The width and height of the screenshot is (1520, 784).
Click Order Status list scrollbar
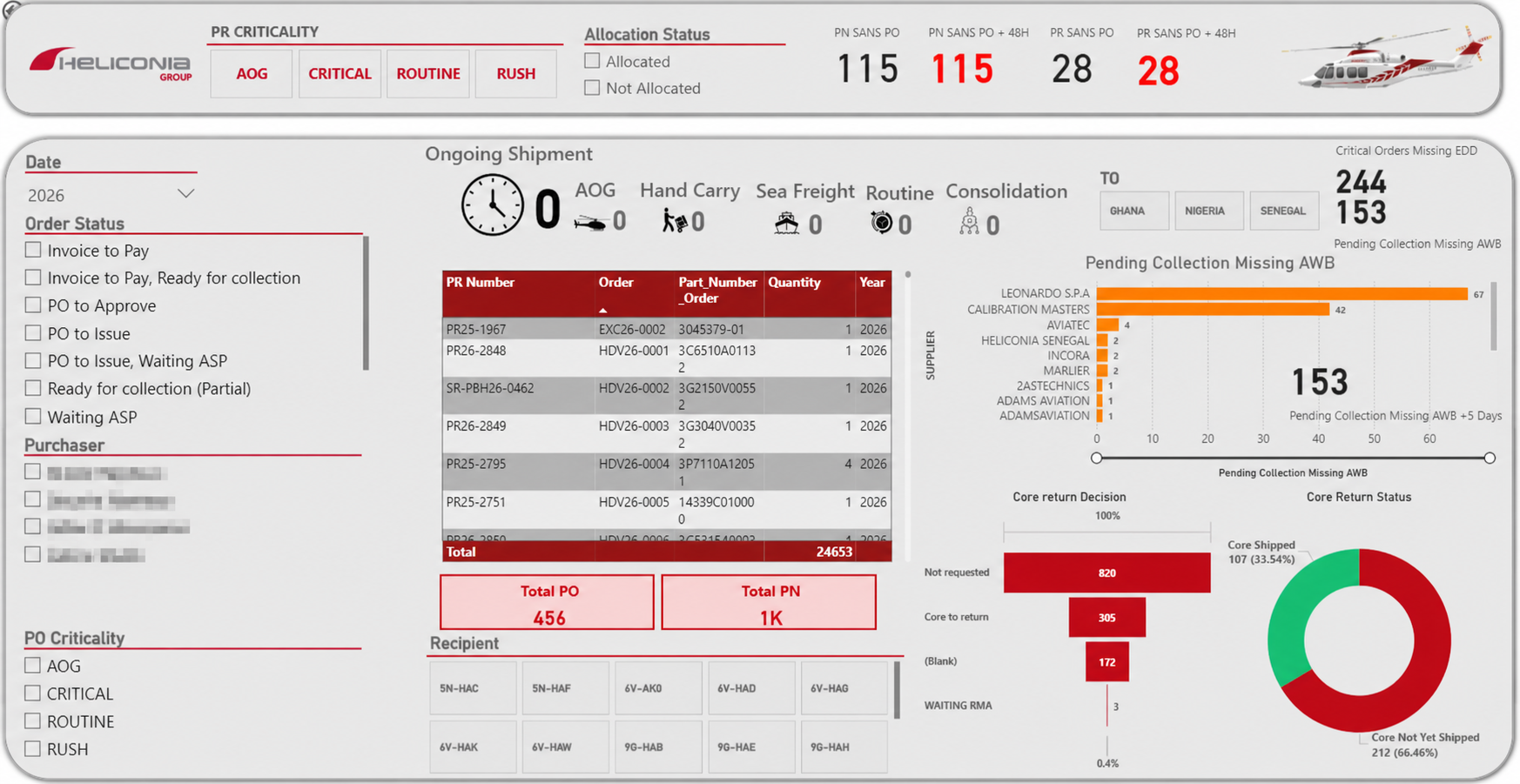(x=366, y=303)
